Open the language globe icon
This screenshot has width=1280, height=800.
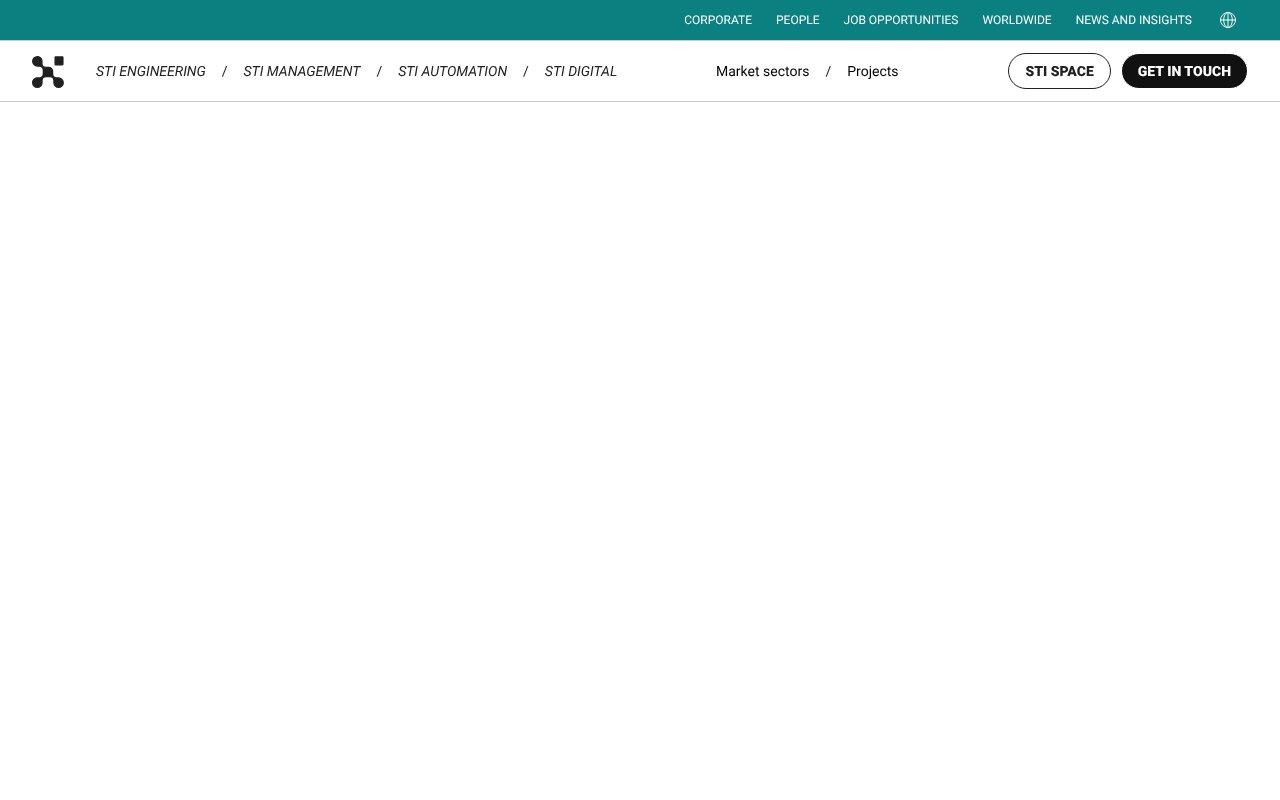(1227, 20)
